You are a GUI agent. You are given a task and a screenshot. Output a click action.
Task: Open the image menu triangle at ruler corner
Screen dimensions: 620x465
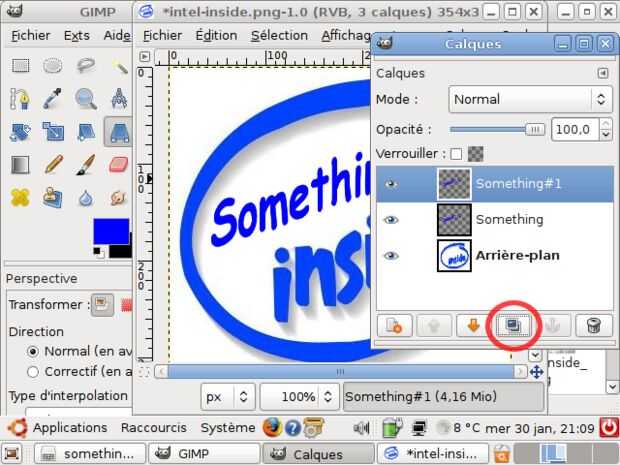pos(144,57)
